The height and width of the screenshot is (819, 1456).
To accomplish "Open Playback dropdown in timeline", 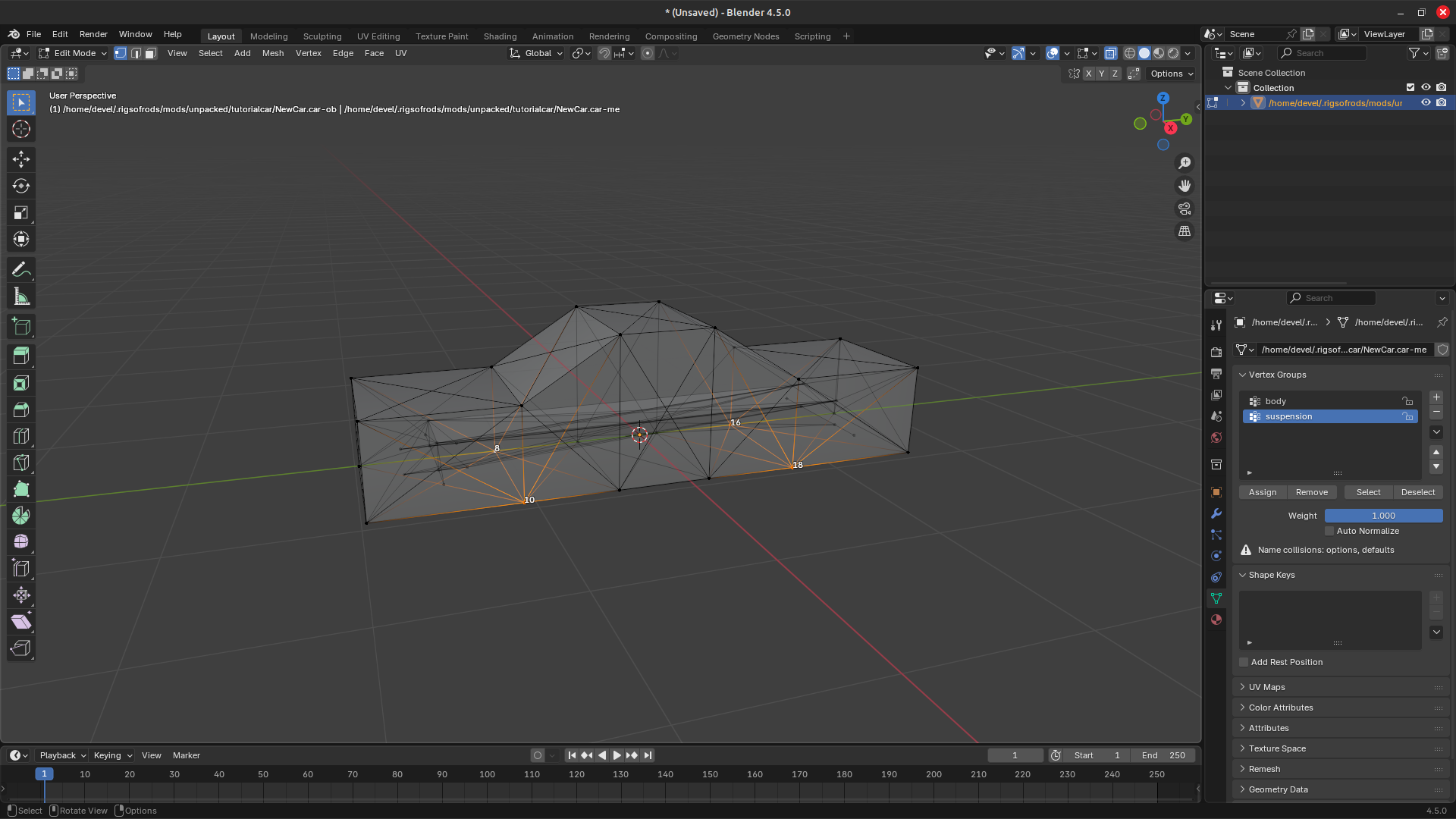I will [x=62, y=755].
